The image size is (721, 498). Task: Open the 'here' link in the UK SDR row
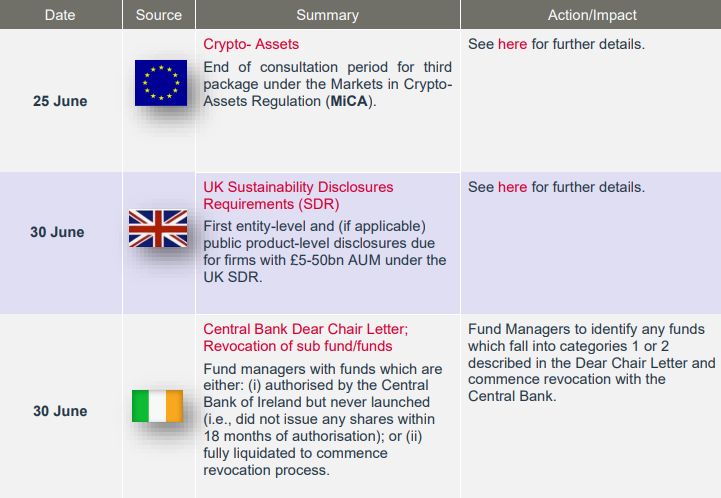(512, 187)
